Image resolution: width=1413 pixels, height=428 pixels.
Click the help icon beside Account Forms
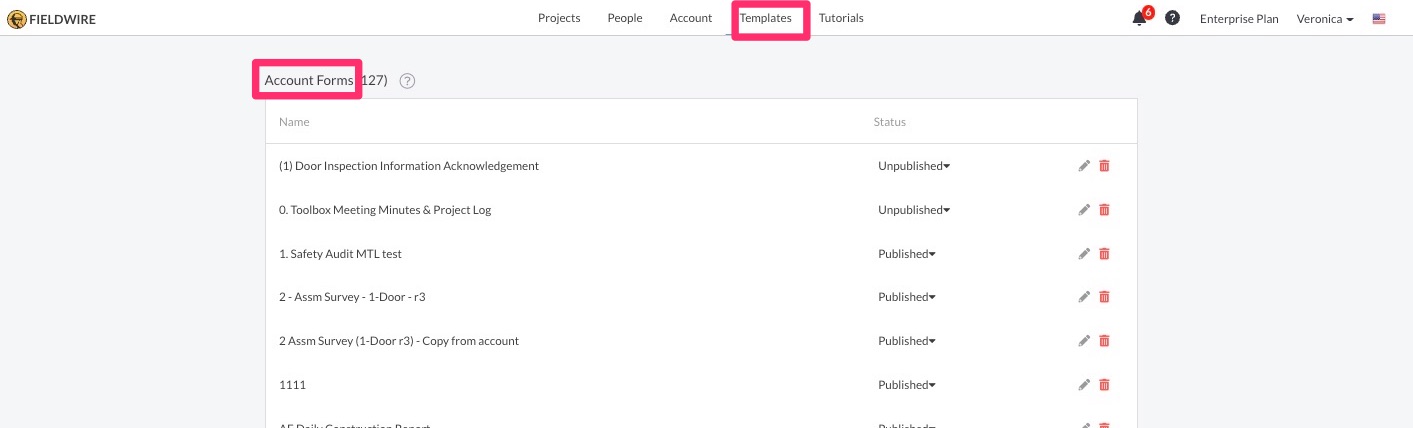[407, 81]
